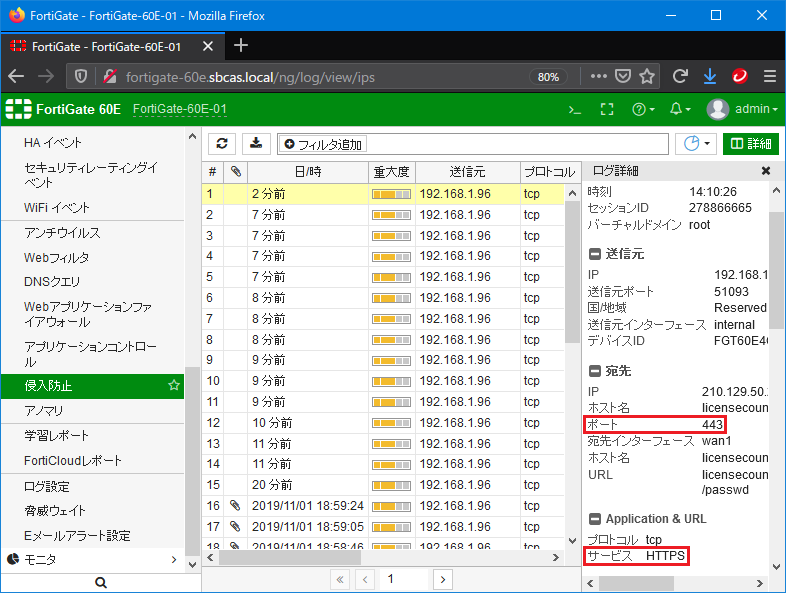Open アプリケーションコントロール log
The height and width of the screenshot is (593, 786).
(x=90, y=354)
